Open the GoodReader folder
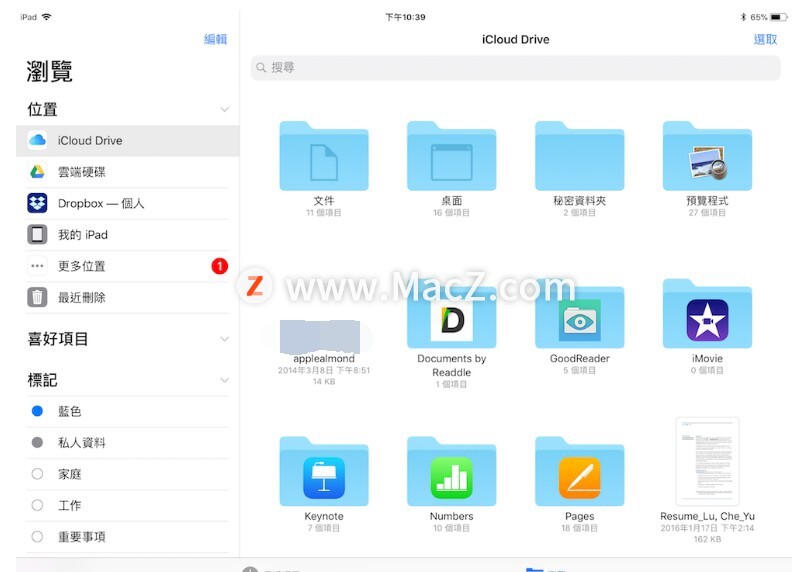The width and height of the screenshot is (811, 572). (579, 314)
